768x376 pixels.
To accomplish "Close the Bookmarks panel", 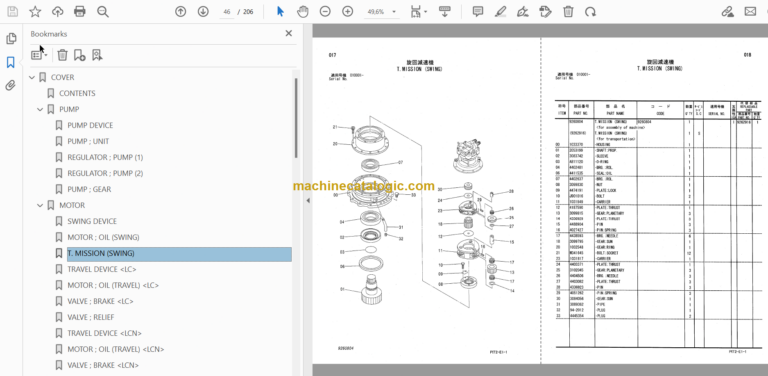I will pos(288,33).
